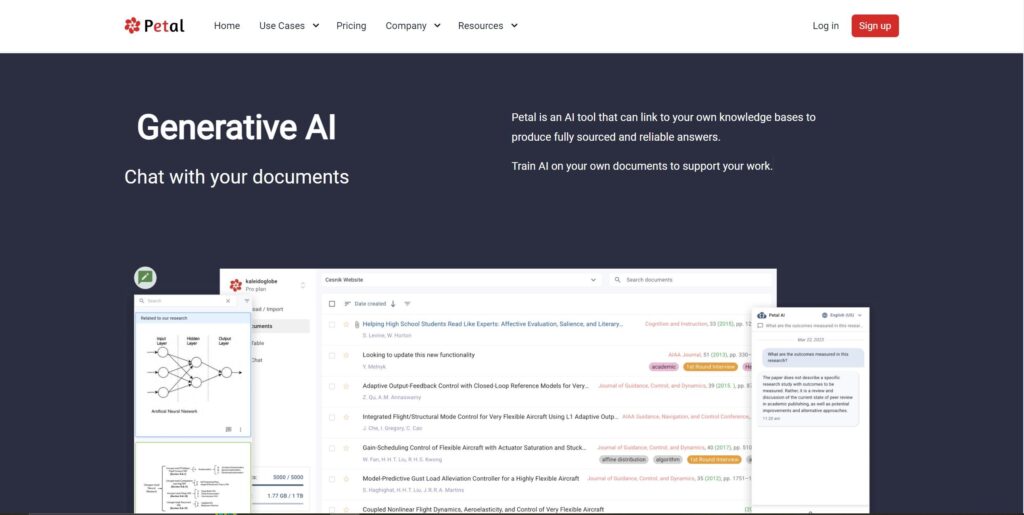1024x515 pixels.
Task: Select checkbox for Adaptive Output-Feedback Control paper
Action: tap(332, 386)
